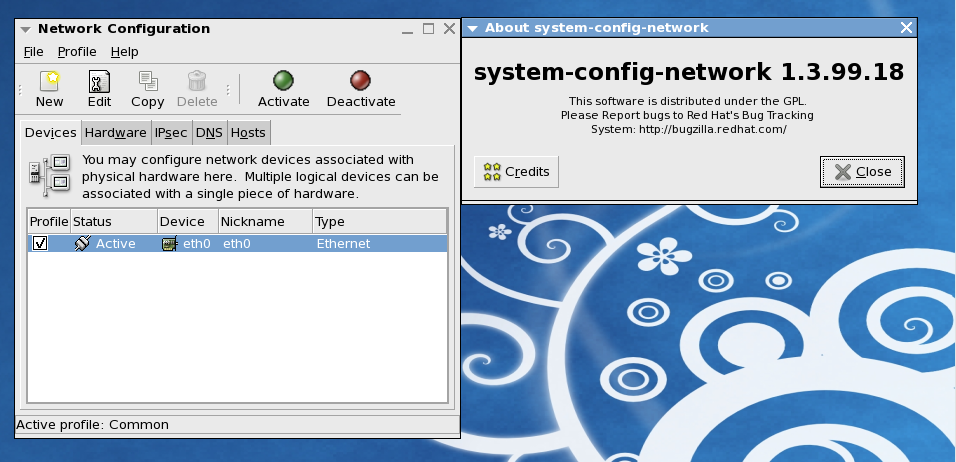Open the Help menu
The width and height of the screenshot is (956, 462).
point(124,52)
